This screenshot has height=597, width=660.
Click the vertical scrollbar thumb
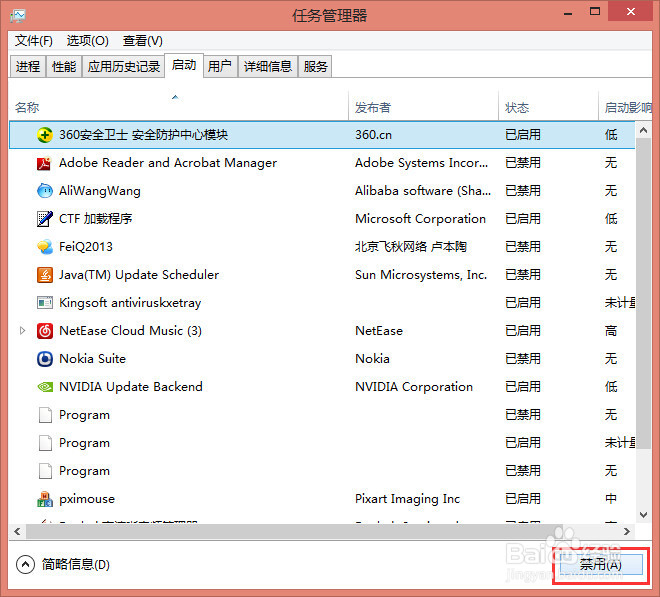point(643,293)
